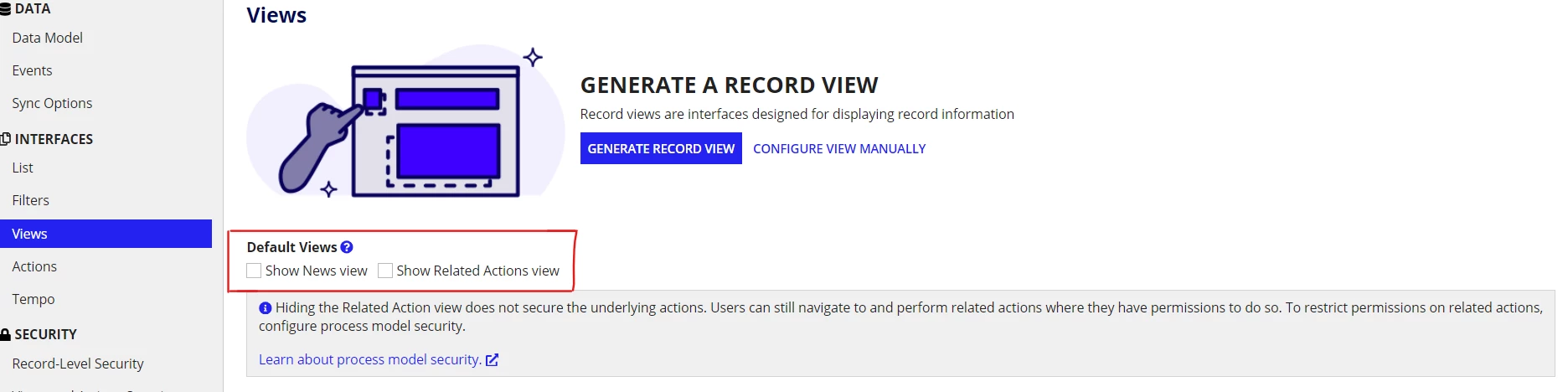Open the Actions page in the sidebar
The image size is (1568, 392).
pyautogui.click(x=34, y=266)
